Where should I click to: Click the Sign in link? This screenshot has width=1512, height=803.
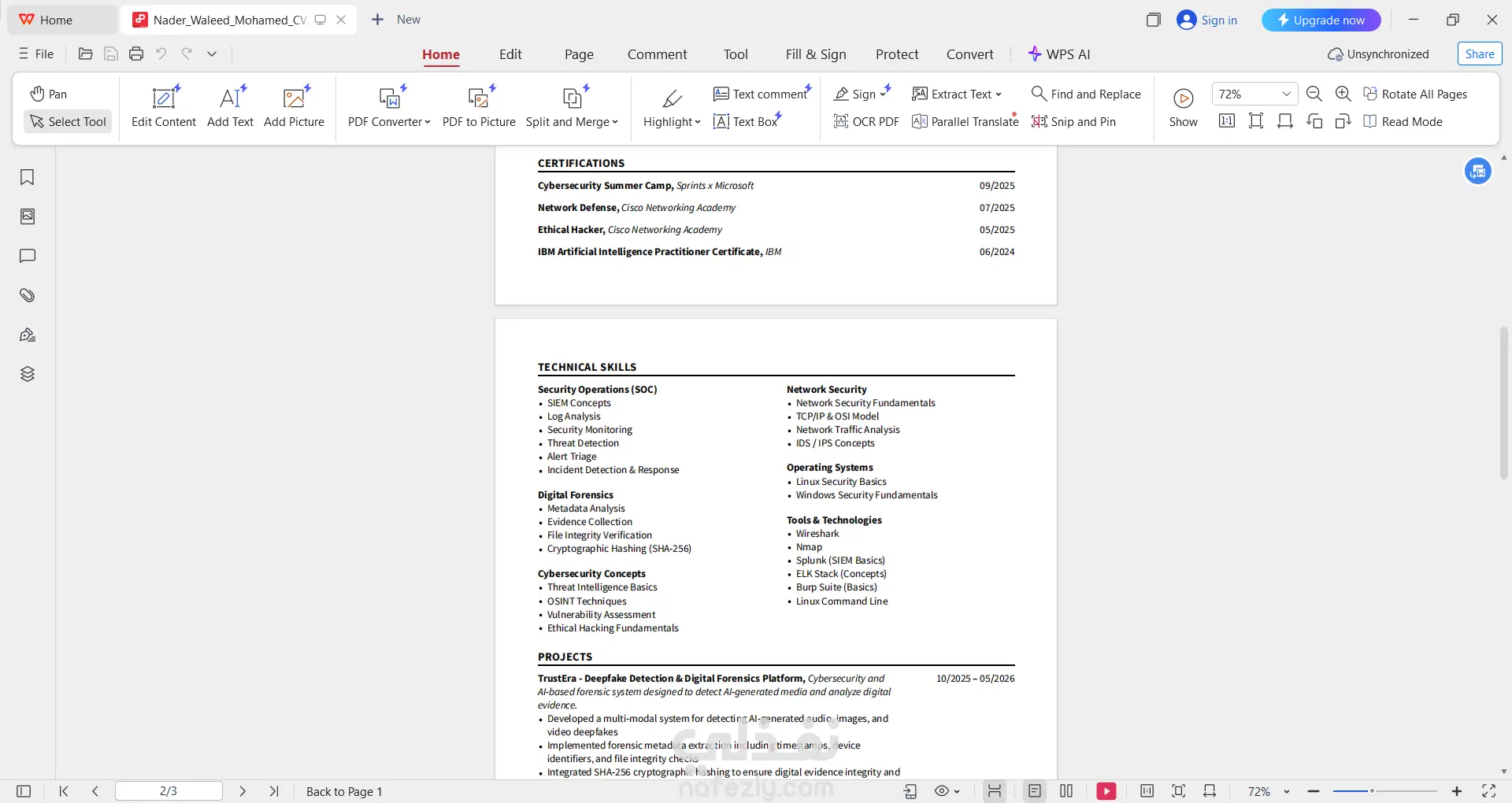click(x=1207, y=20)
